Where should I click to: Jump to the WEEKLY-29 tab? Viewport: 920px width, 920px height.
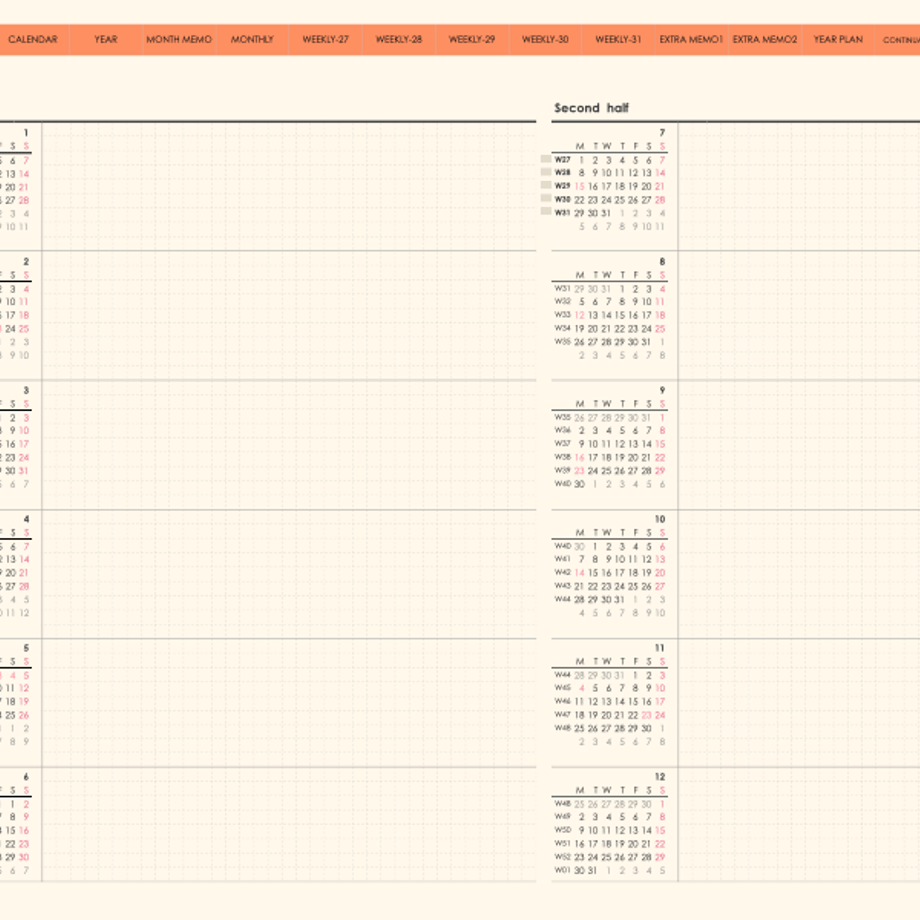point(472,39)
